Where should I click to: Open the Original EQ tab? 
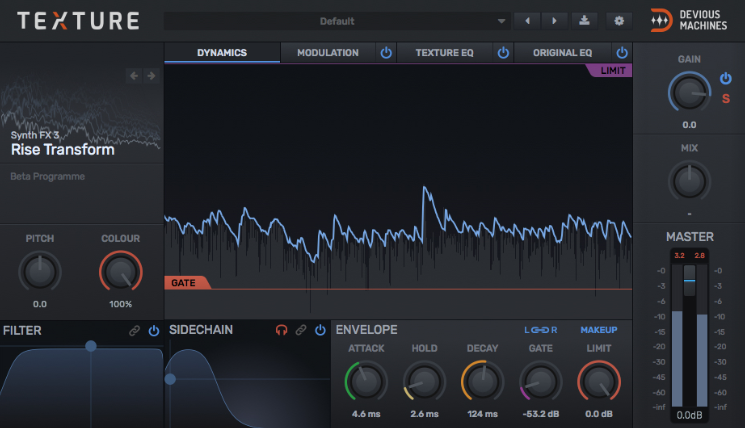pyautogui.click(x=562, y=53)
